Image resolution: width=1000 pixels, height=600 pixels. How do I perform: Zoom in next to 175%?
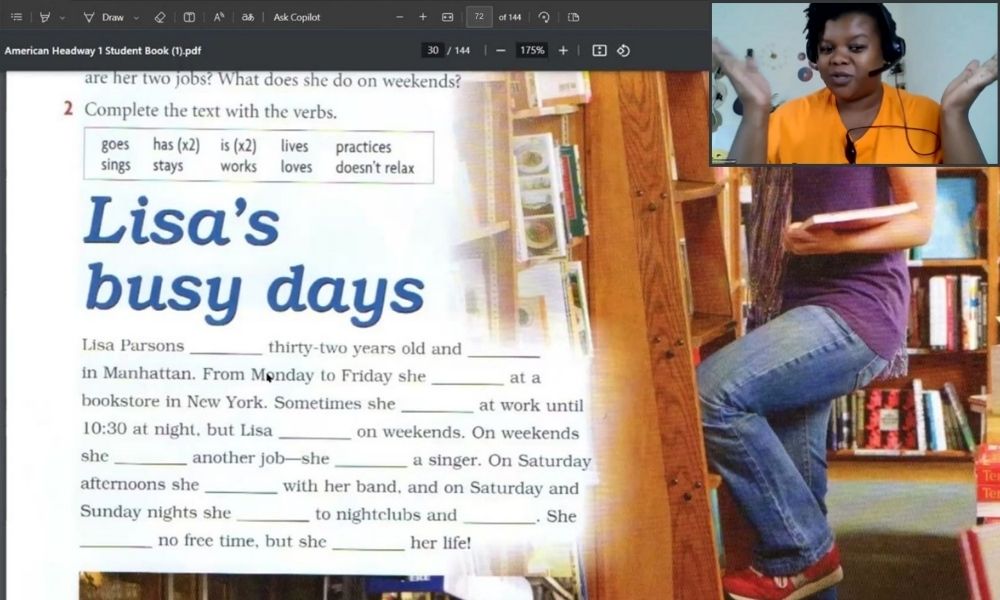[563, 50]
